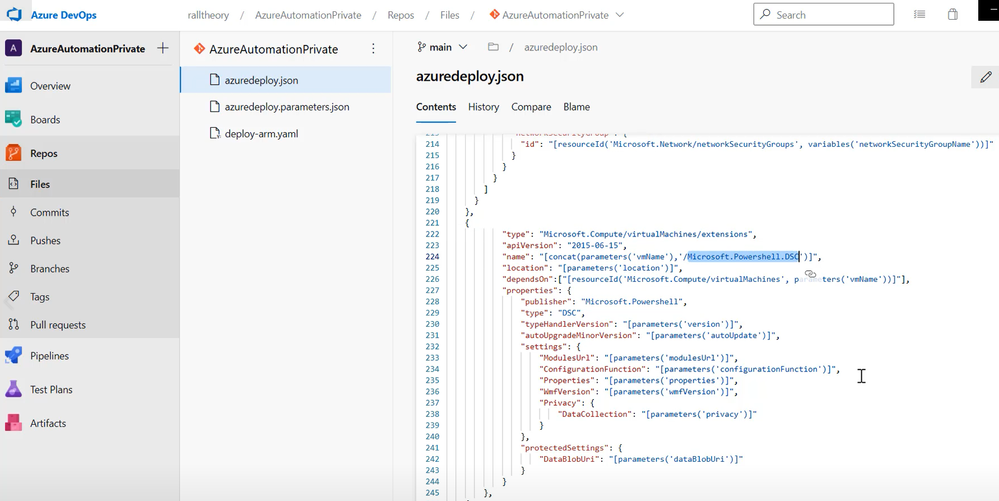Click the Pushes icon in the sidebar

pyautogui.click(x=13, y=240)
